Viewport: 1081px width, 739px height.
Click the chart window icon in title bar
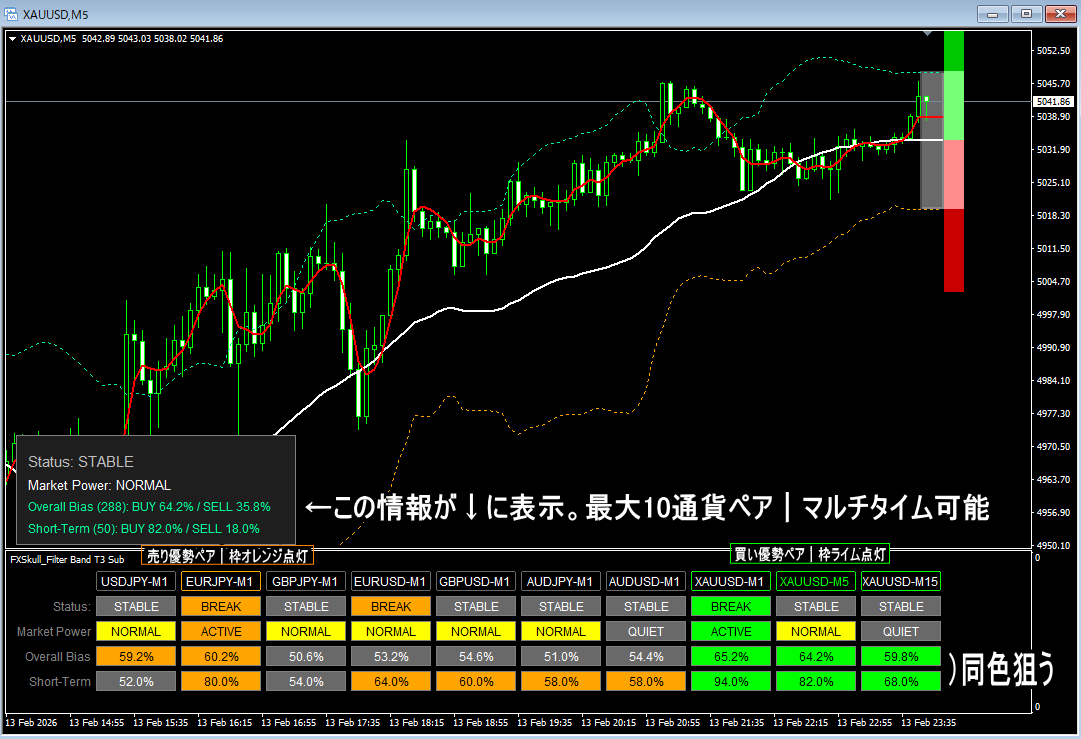point(12,14)
